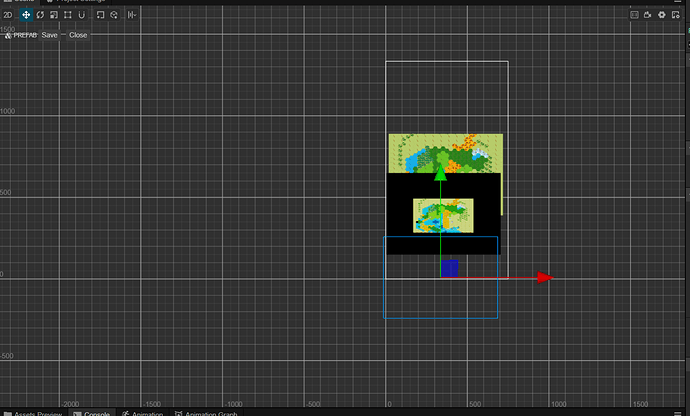Save the prefab
The width and height of the screenshot is (690, 416).
49,35
